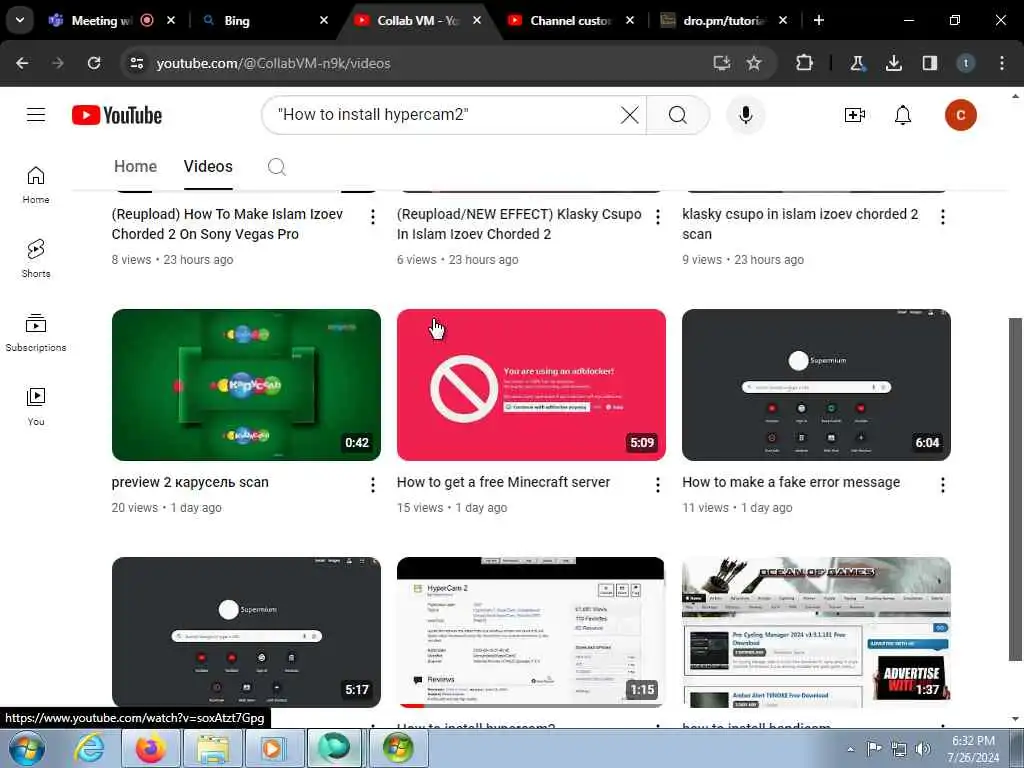Show hidden system tray icons arrow
The height and width of the screenshot is (768, 1024).
pos(850,749)
